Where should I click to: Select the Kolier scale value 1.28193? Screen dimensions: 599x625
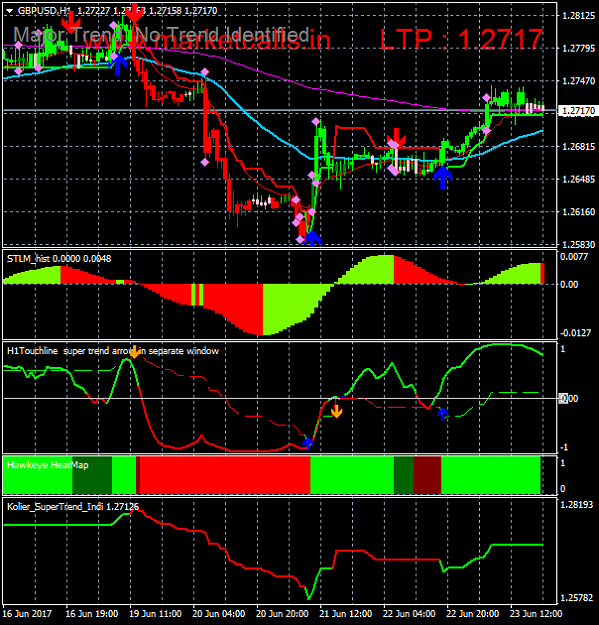click(577, 505)
